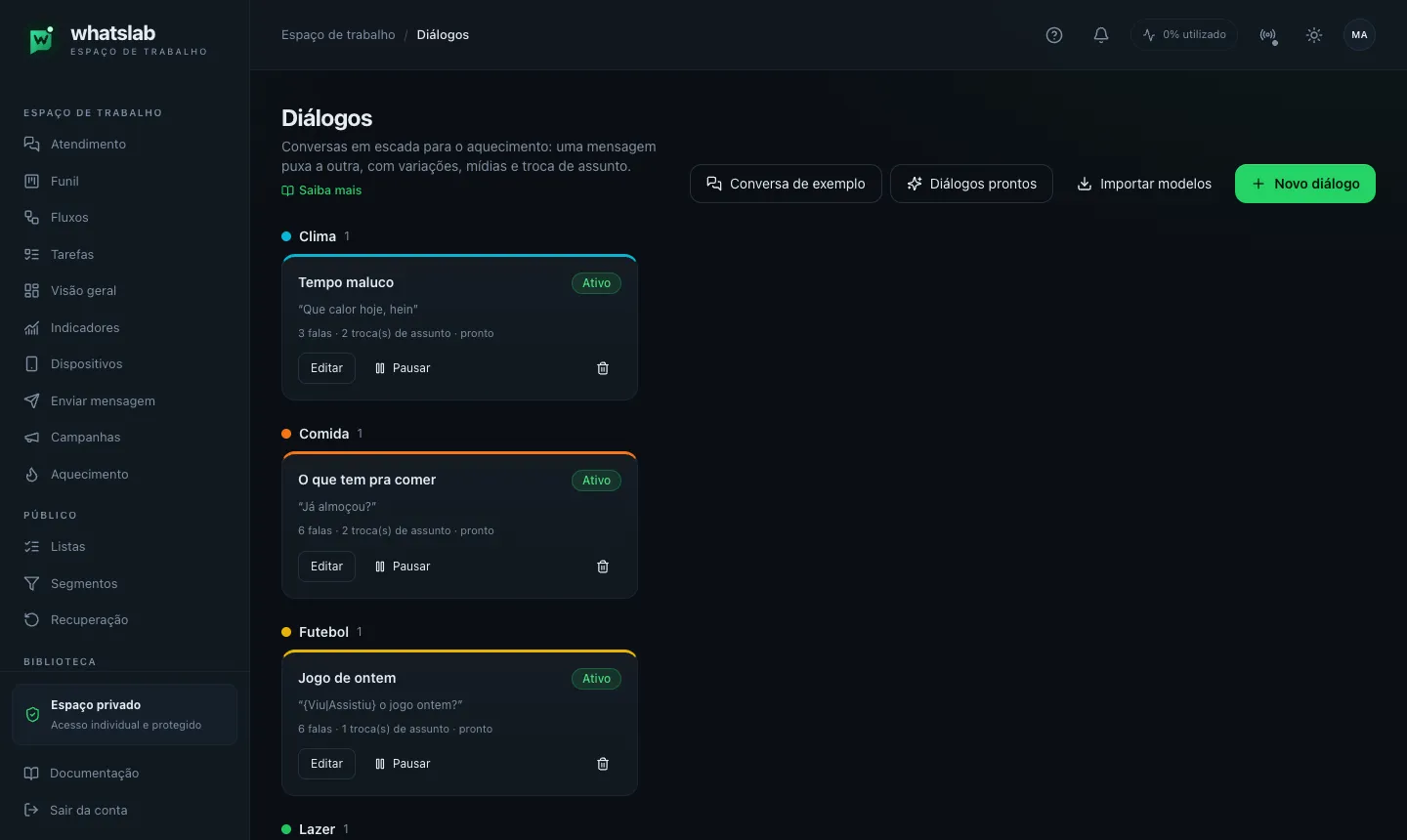
Task: Click the Ativo badge on O que tem pra comer
Action: [x=596, y=481]
